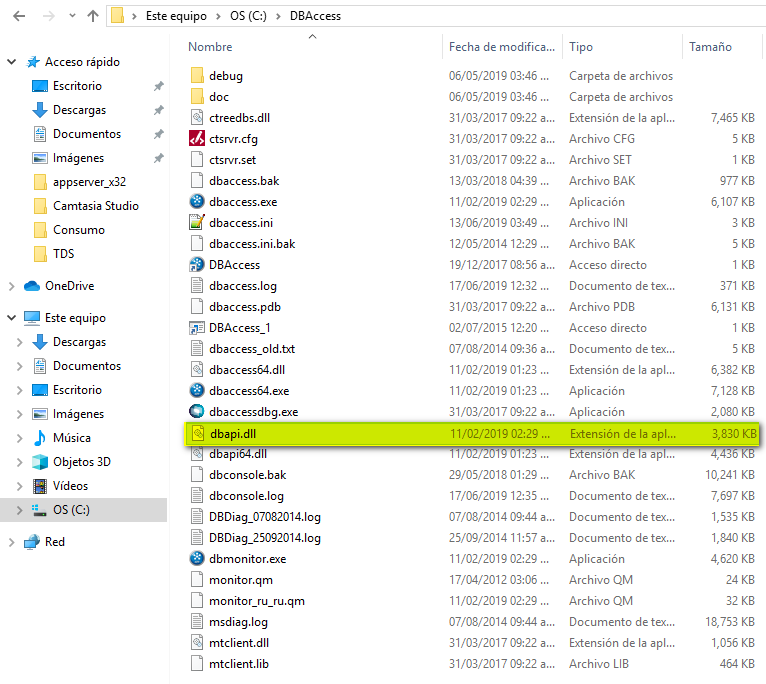Screen dimensions: 766x684
Task: Select 'Este equipo' in the breadcrumb path
Action: pyautogui.click(x=176, y=16)
